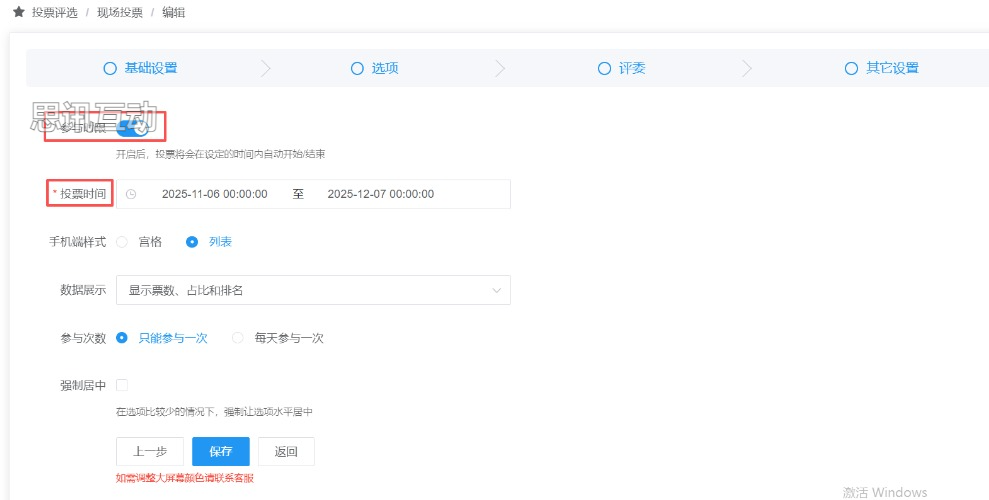Click end date 2025-12-07 00:00:00 field
The image size is (989, 500).
380,194
